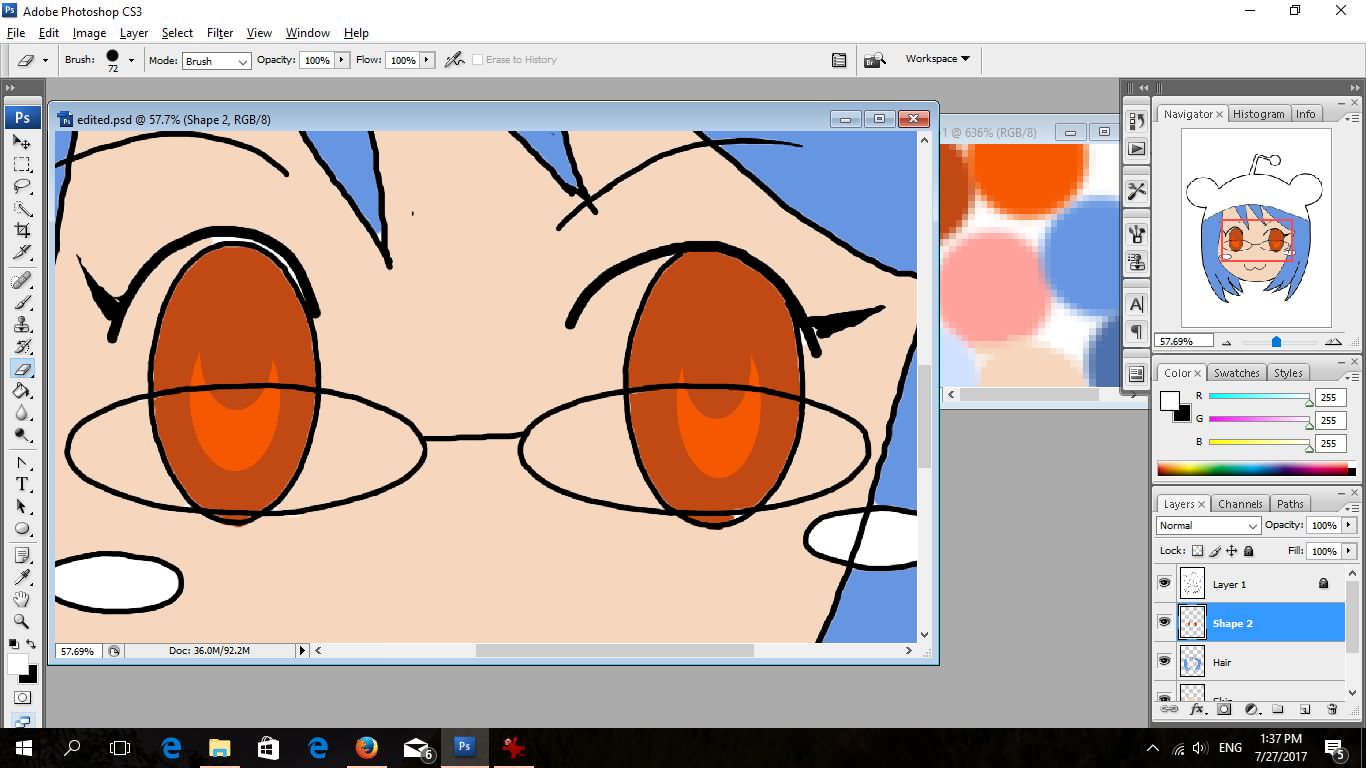Open the Opacity slider arrow in options bar
Image resolution: width=1366 pixels, height=768 pixels.
tap(342, 60)
